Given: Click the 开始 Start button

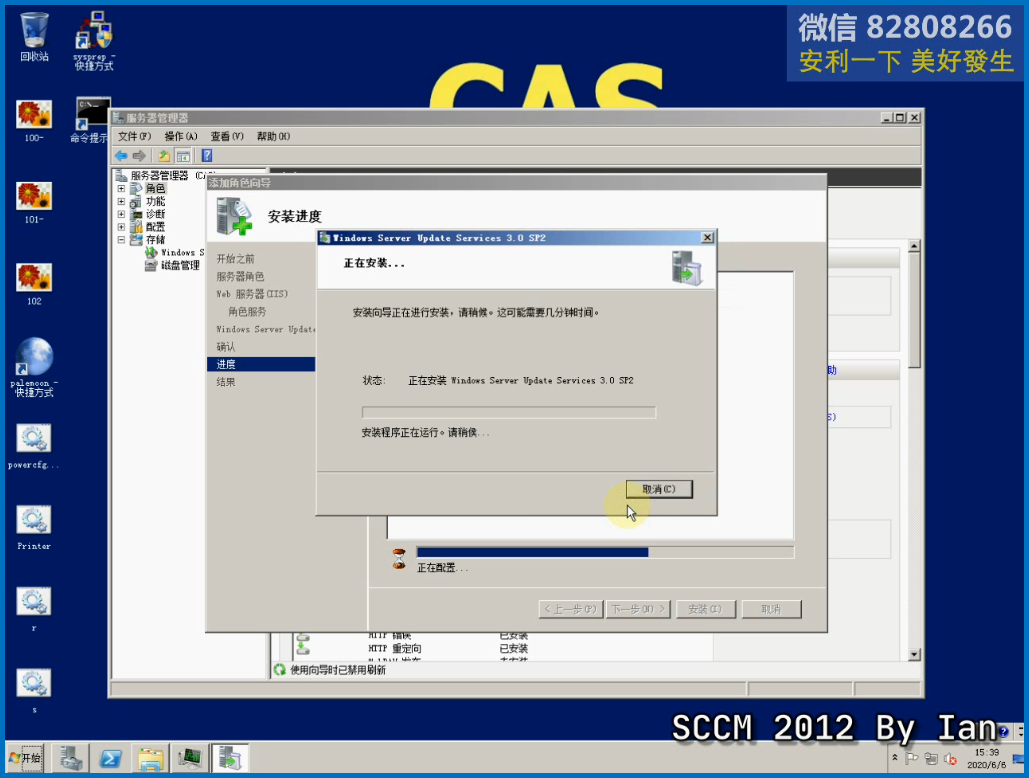Looking at the screenshot, I should coord(26,758).
